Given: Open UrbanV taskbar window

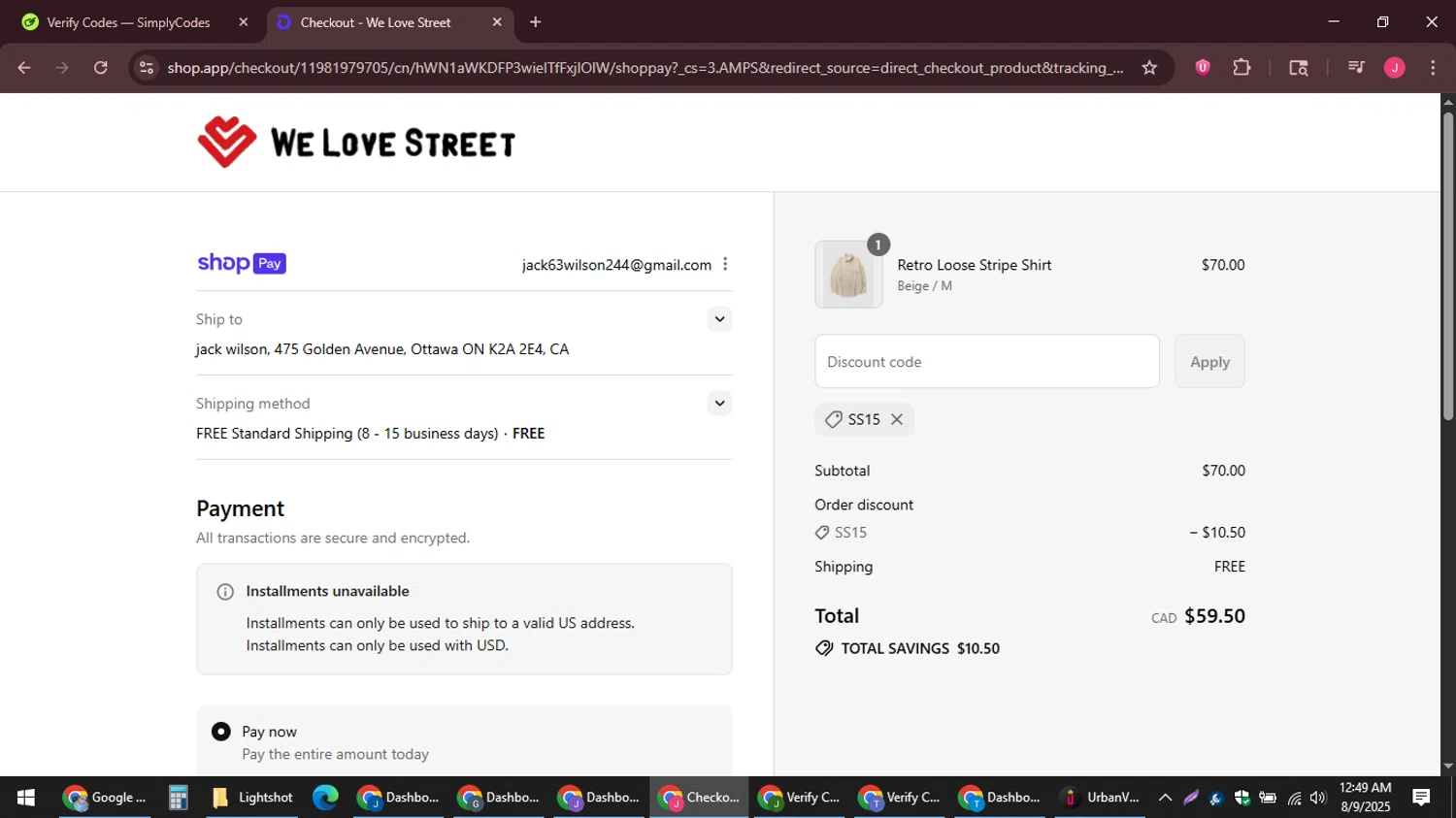Looking at the screenshot, I should click(1103, 798).
